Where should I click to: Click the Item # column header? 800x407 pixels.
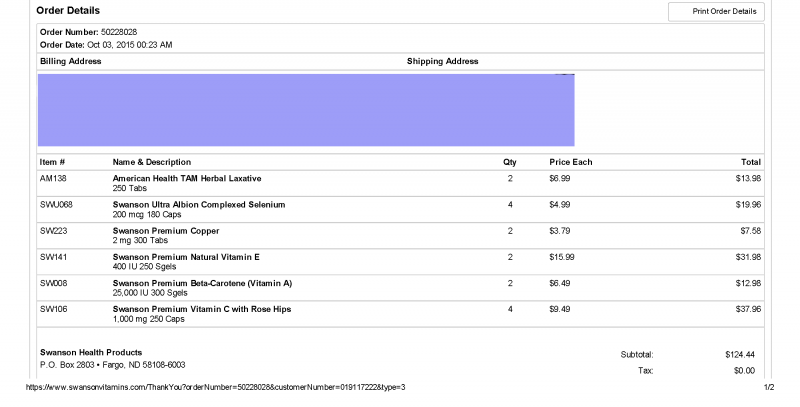tap(52, 162)
